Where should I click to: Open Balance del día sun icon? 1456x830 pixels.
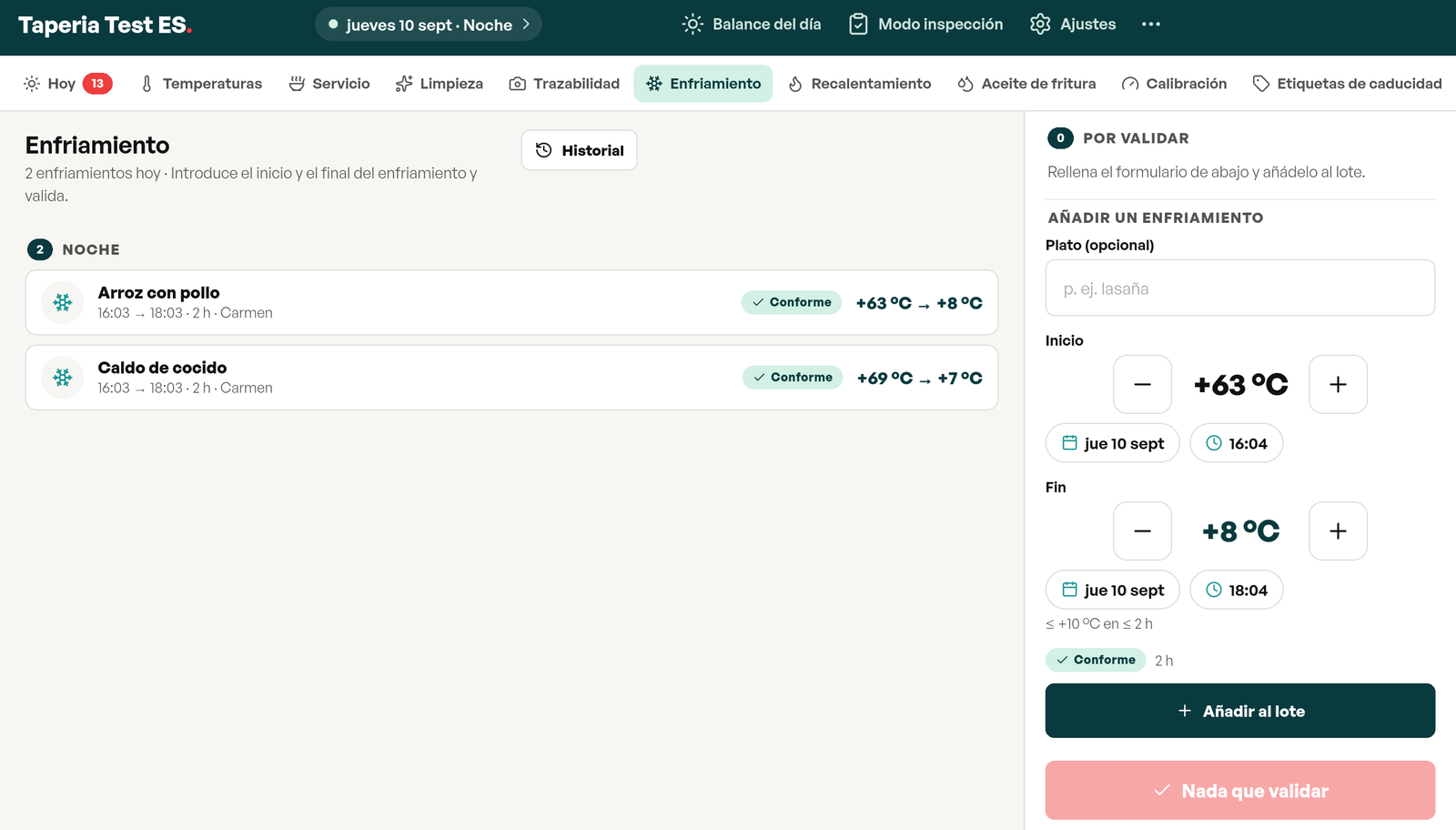tap(693, 25)
